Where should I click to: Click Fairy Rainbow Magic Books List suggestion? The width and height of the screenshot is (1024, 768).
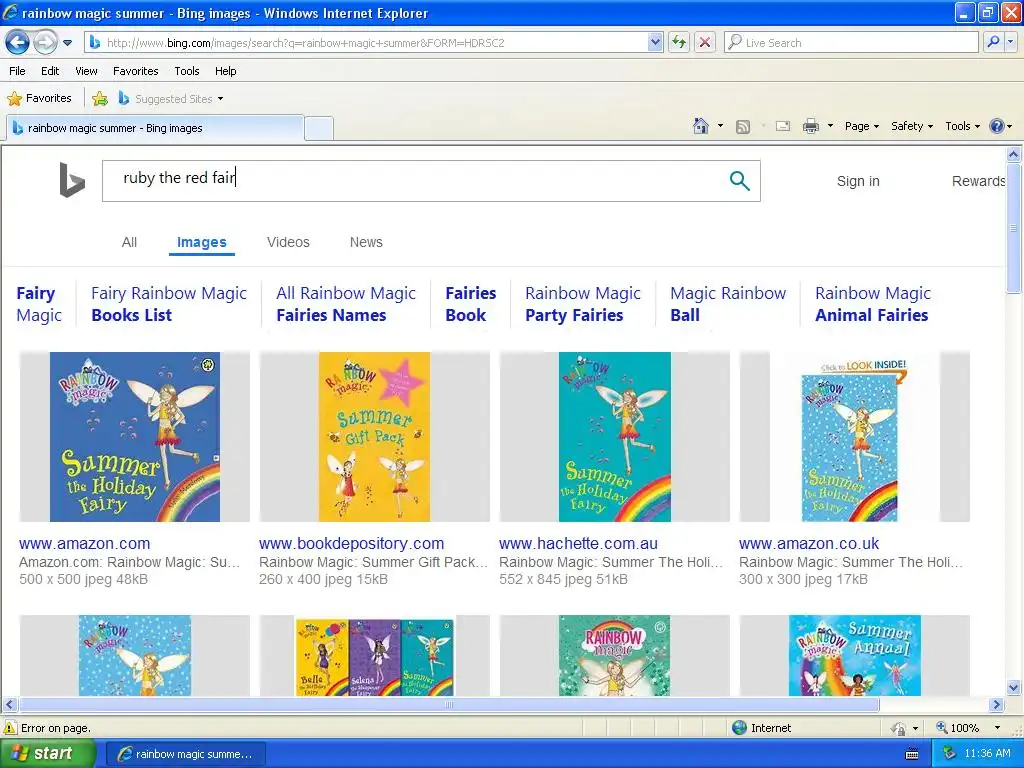[168, 304]
